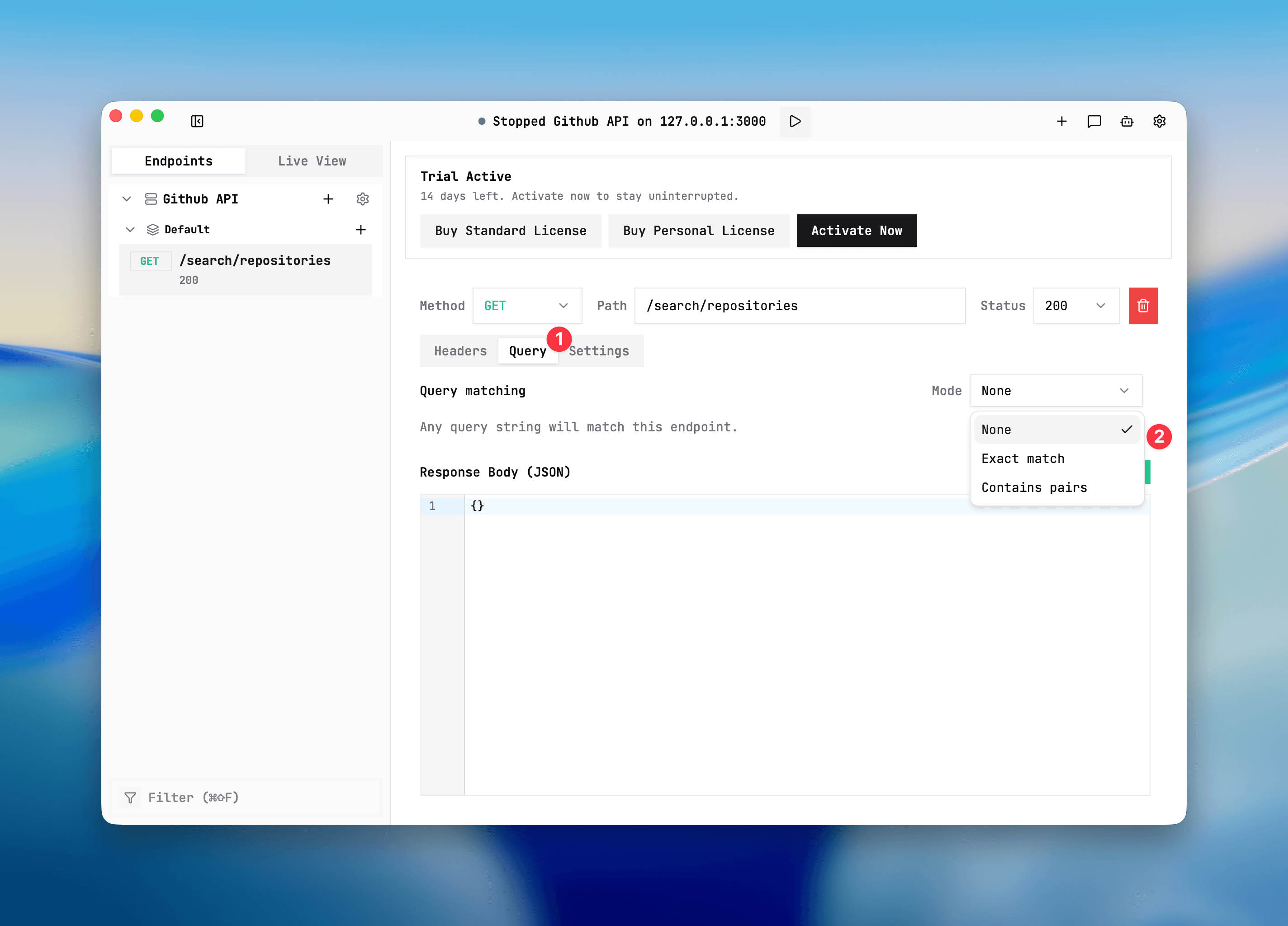Delete the endpoint using the red trash icon
Screen dimensions: 1288x926
(1143, 306)
